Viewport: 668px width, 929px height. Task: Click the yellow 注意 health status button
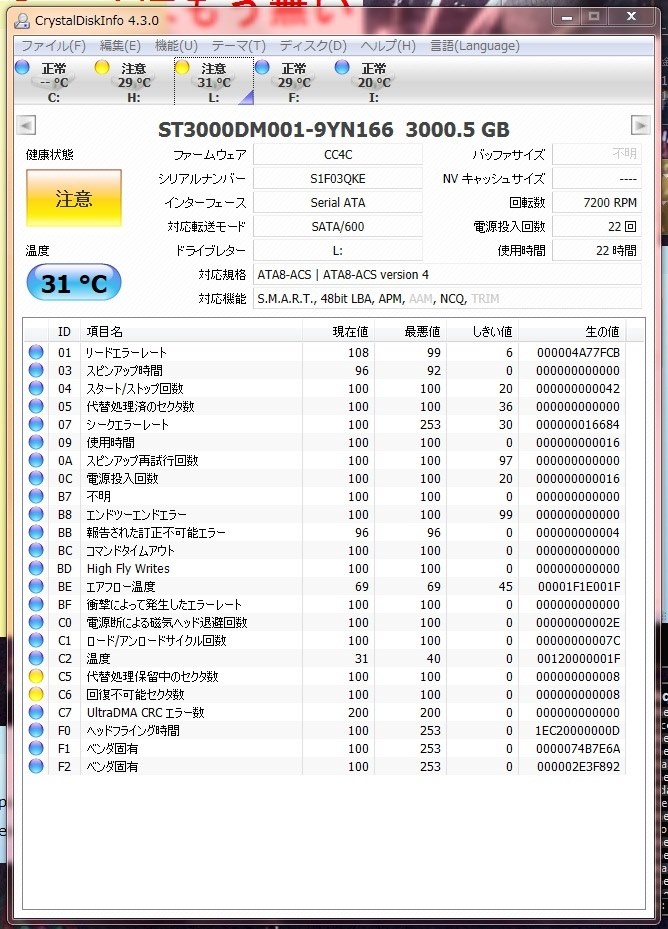tap(73, 198)
